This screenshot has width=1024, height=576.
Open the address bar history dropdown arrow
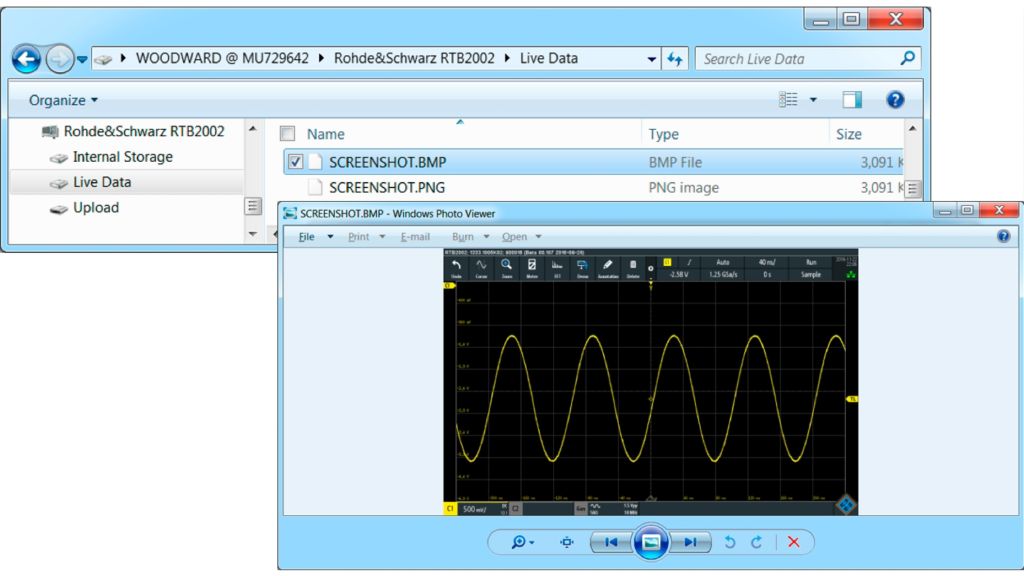pyautogui.click(x=652, y=58)
